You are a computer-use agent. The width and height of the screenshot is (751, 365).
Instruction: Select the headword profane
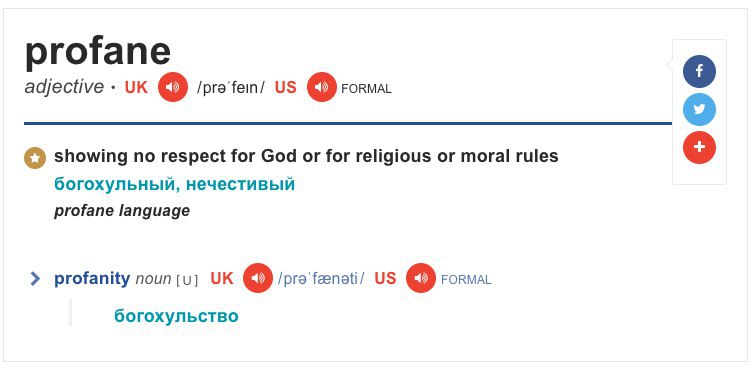point(98,52)
